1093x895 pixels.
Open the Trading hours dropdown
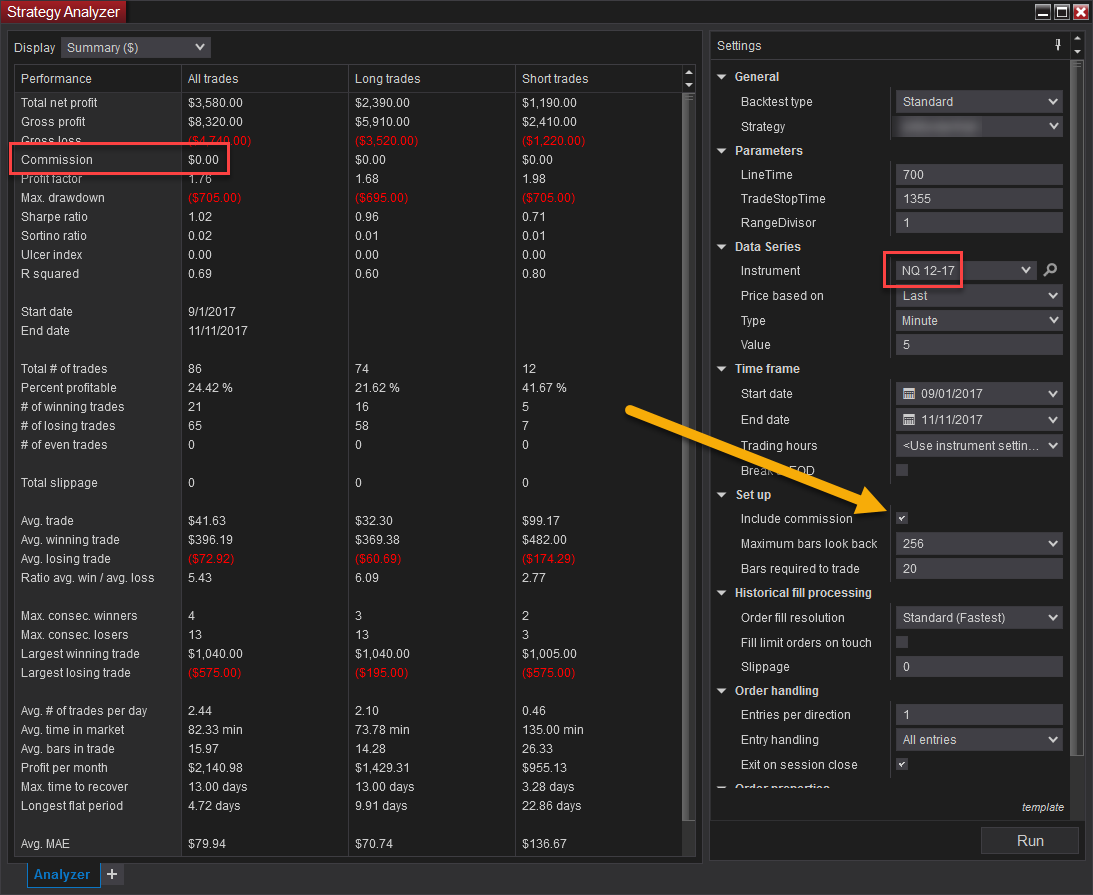tap(979, 445)
